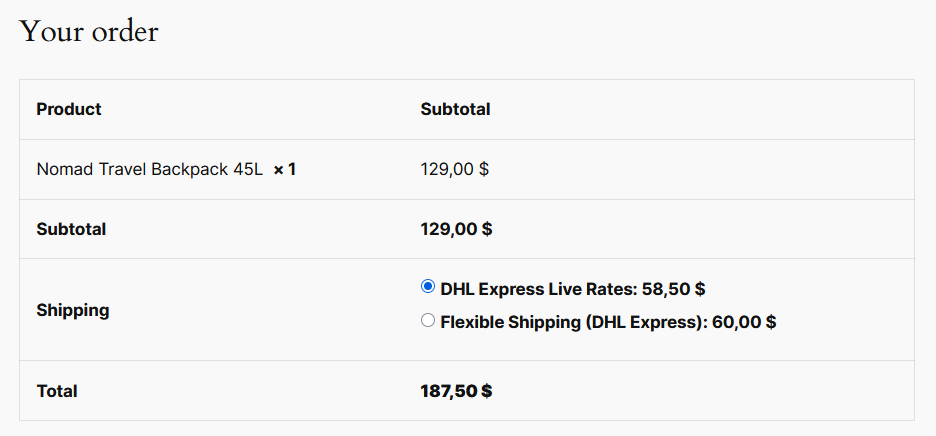The image size is (936, 436).
Task: Click the 60,00 $ shipping price
Action: [744, 323]
